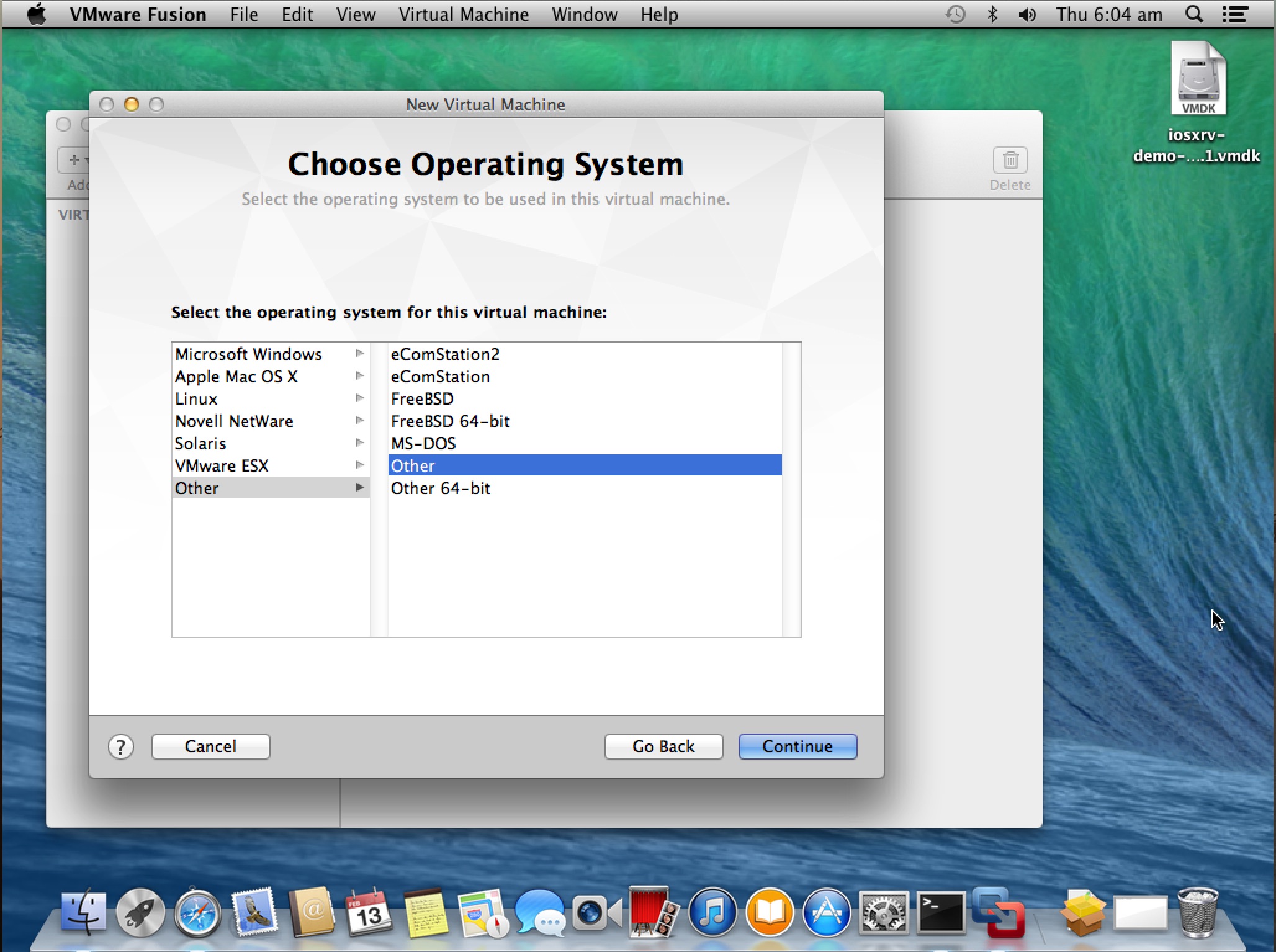This screenshot has height=952, width=1276.
Task: Open Calendar showing 13 in dock
Action: pos(369,912)
